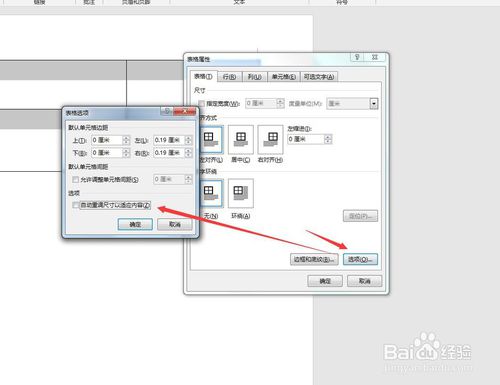The height and width of the screenshot is (385, 500).
Task: Click 确定 in the 表格属性 dialog
Action: tap(325, 281)
